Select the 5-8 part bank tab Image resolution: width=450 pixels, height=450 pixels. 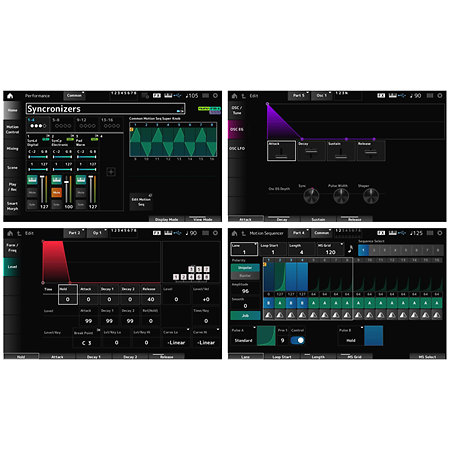[63, 123]
